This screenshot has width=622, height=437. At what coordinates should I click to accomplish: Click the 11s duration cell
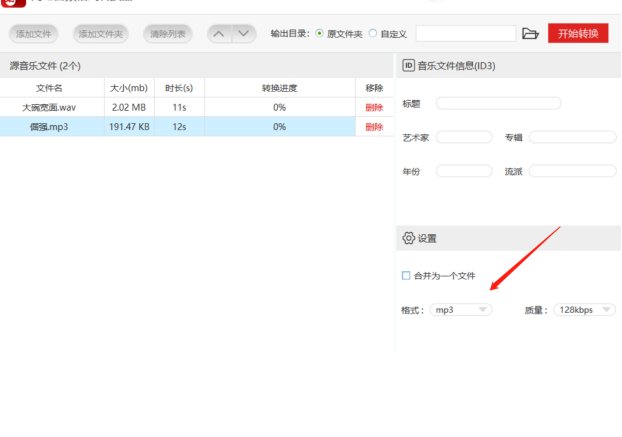click(179, 107)
